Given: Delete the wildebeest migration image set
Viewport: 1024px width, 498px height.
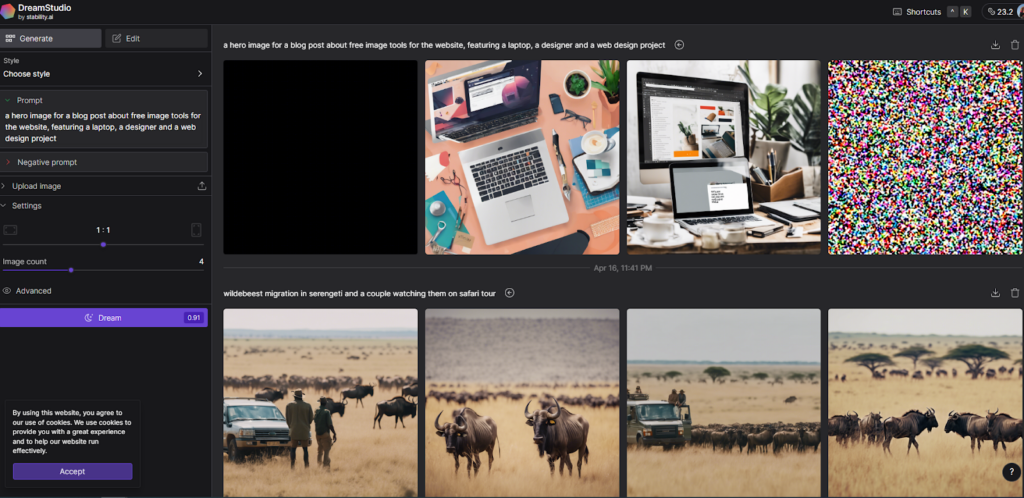Looking at the screenshot, I should [x=1015, y=293].
